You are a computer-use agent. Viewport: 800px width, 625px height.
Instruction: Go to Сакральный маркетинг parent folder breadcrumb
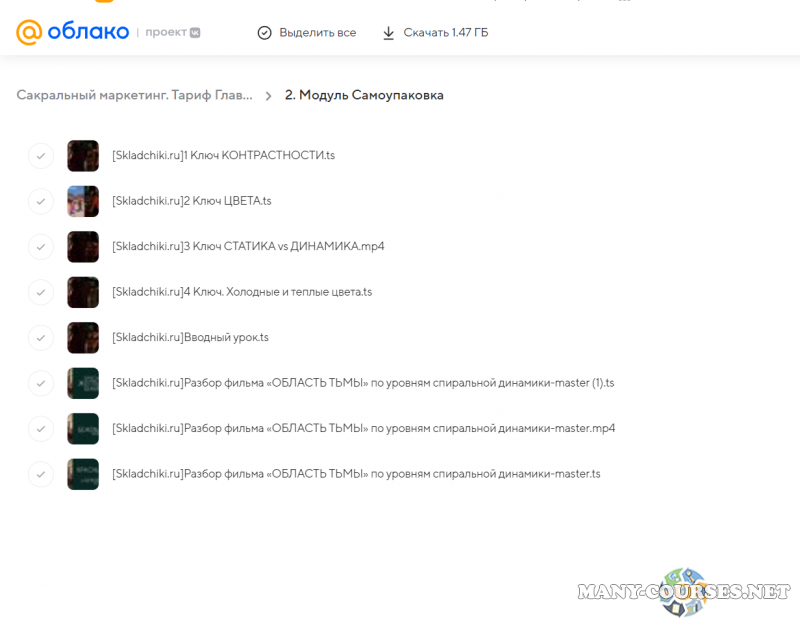pos(134,95)
